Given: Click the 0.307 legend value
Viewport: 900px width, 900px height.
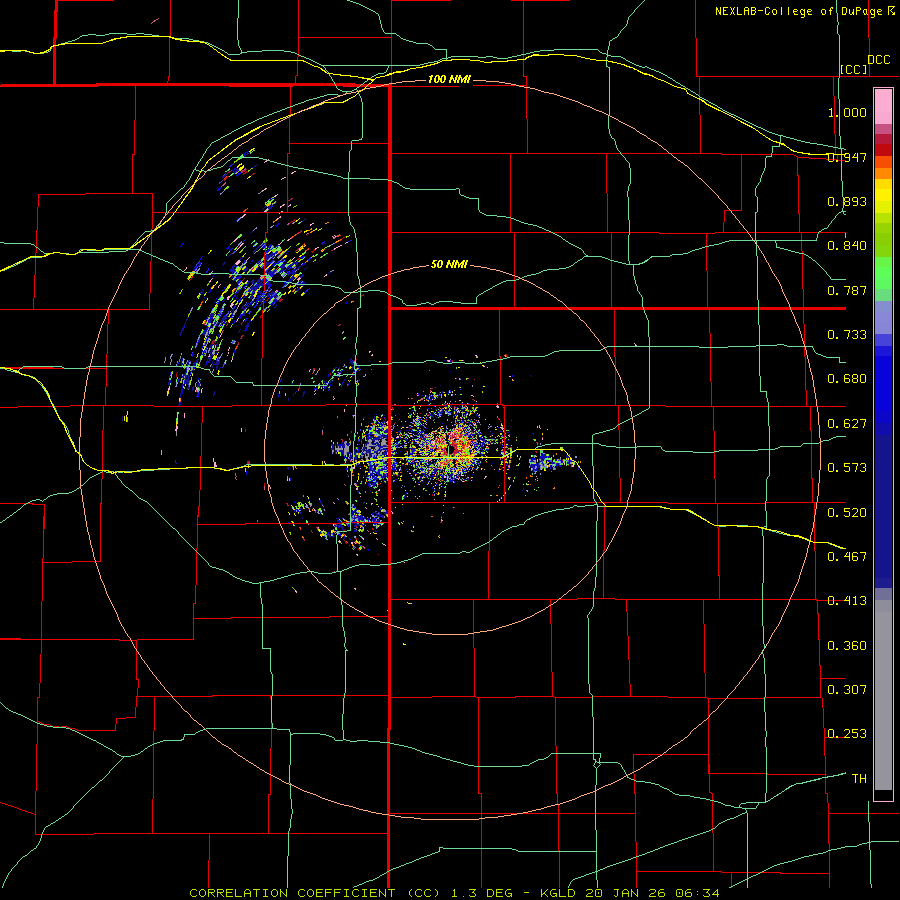Looking at the screenshot, I should [x=847, y=689].
